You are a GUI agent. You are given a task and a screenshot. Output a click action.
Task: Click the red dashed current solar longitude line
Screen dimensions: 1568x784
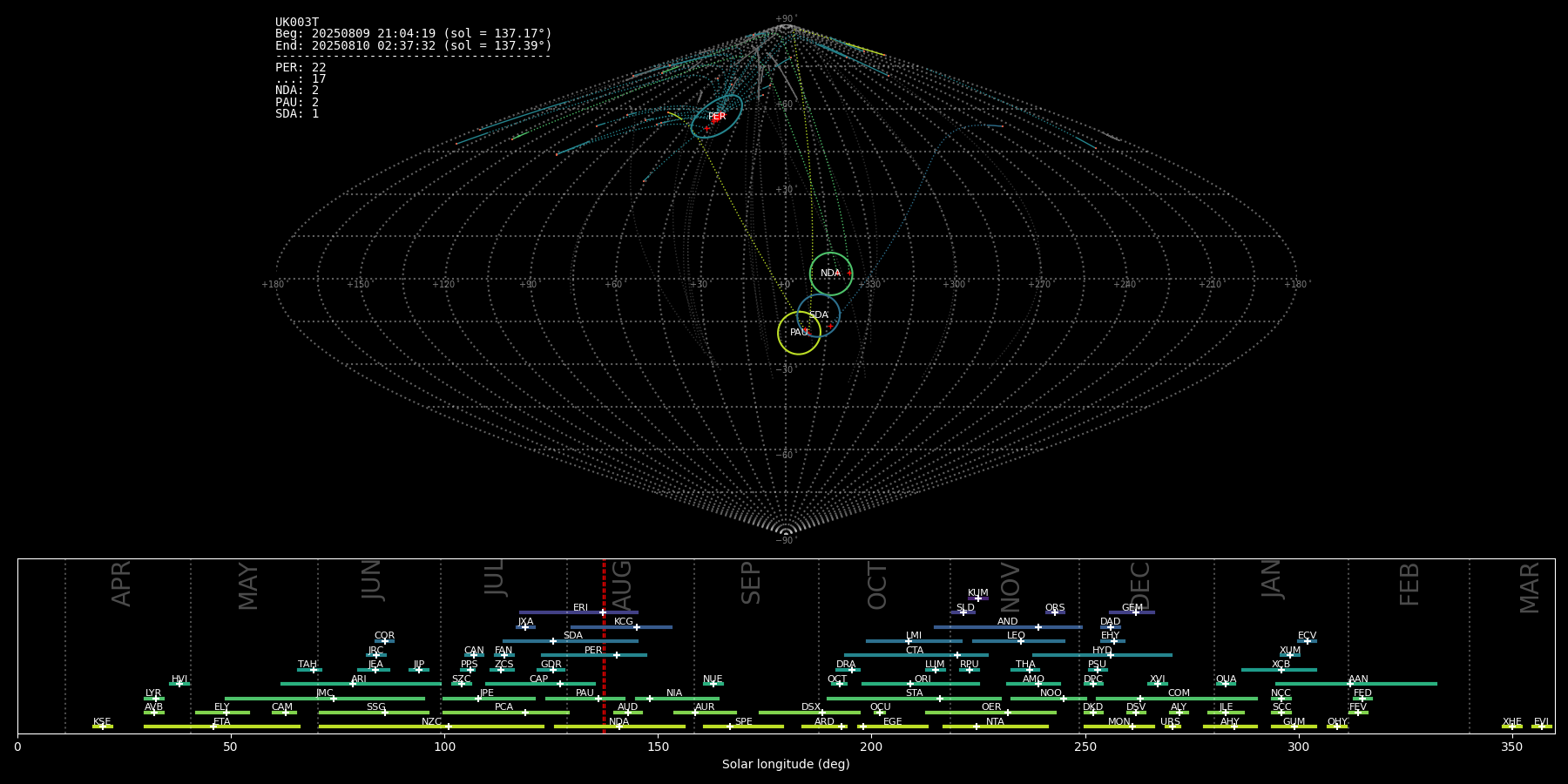(x=604, y=645)
